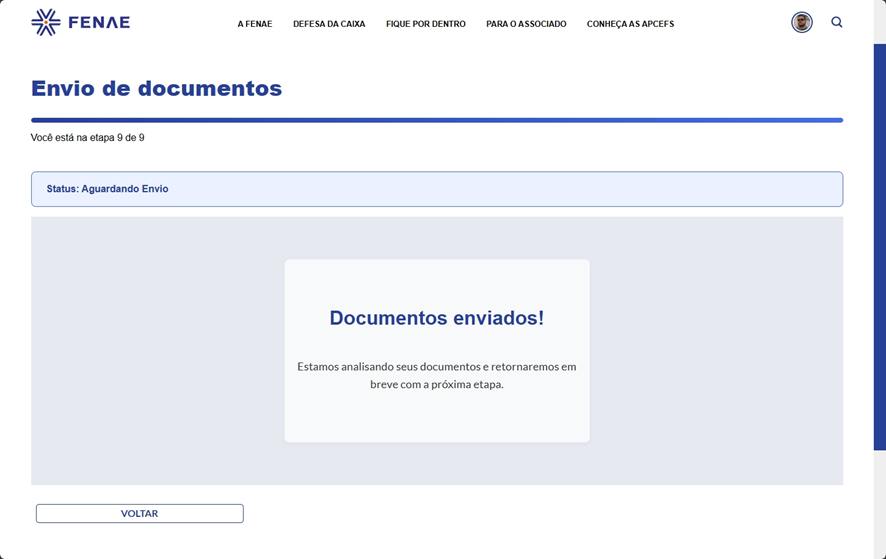Click the Estamos analisando seus documentos message

436,375
